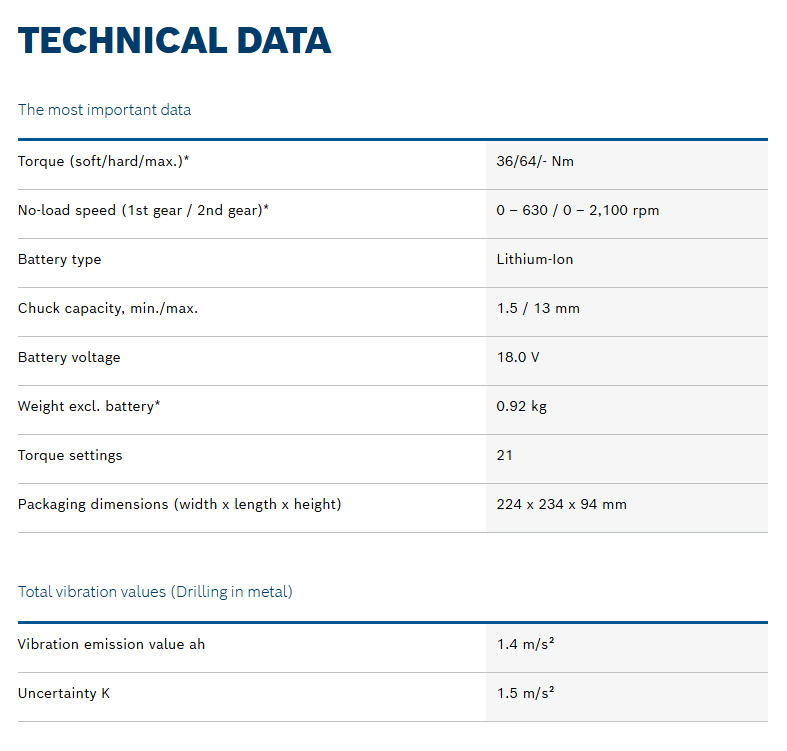Select the Weight excl. battery label
The width and height of the screenshot is (787, 751).
tap(89, 406)
